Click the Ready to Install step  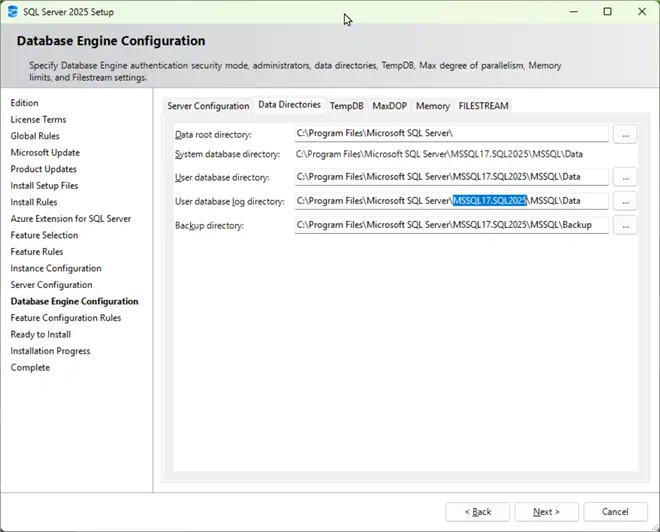pyautogui.click(x=40, y=335)
